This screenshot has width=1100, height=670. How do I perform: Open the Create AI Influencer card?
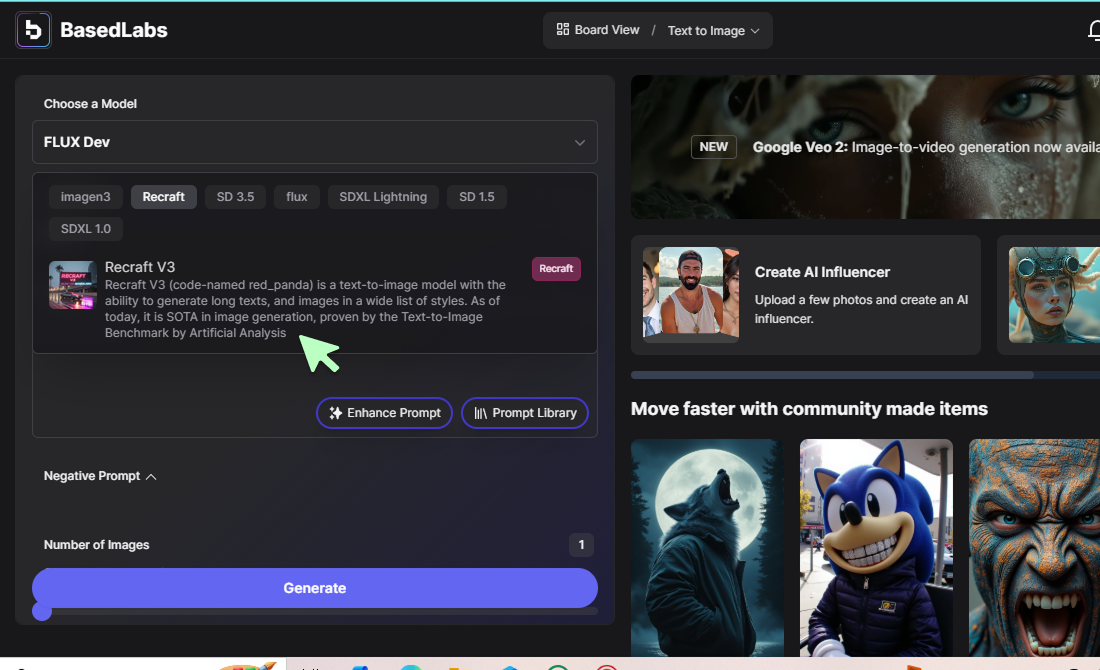tap(805, 295)
